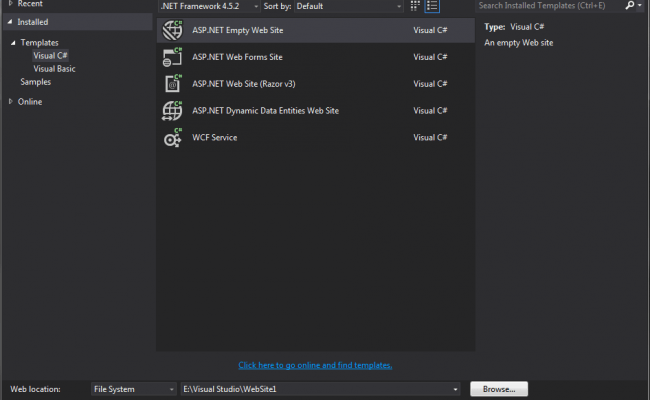The height and width of the screenshot is (400, 650).
Task: Expand the Recent section
Action: point(11,4)
